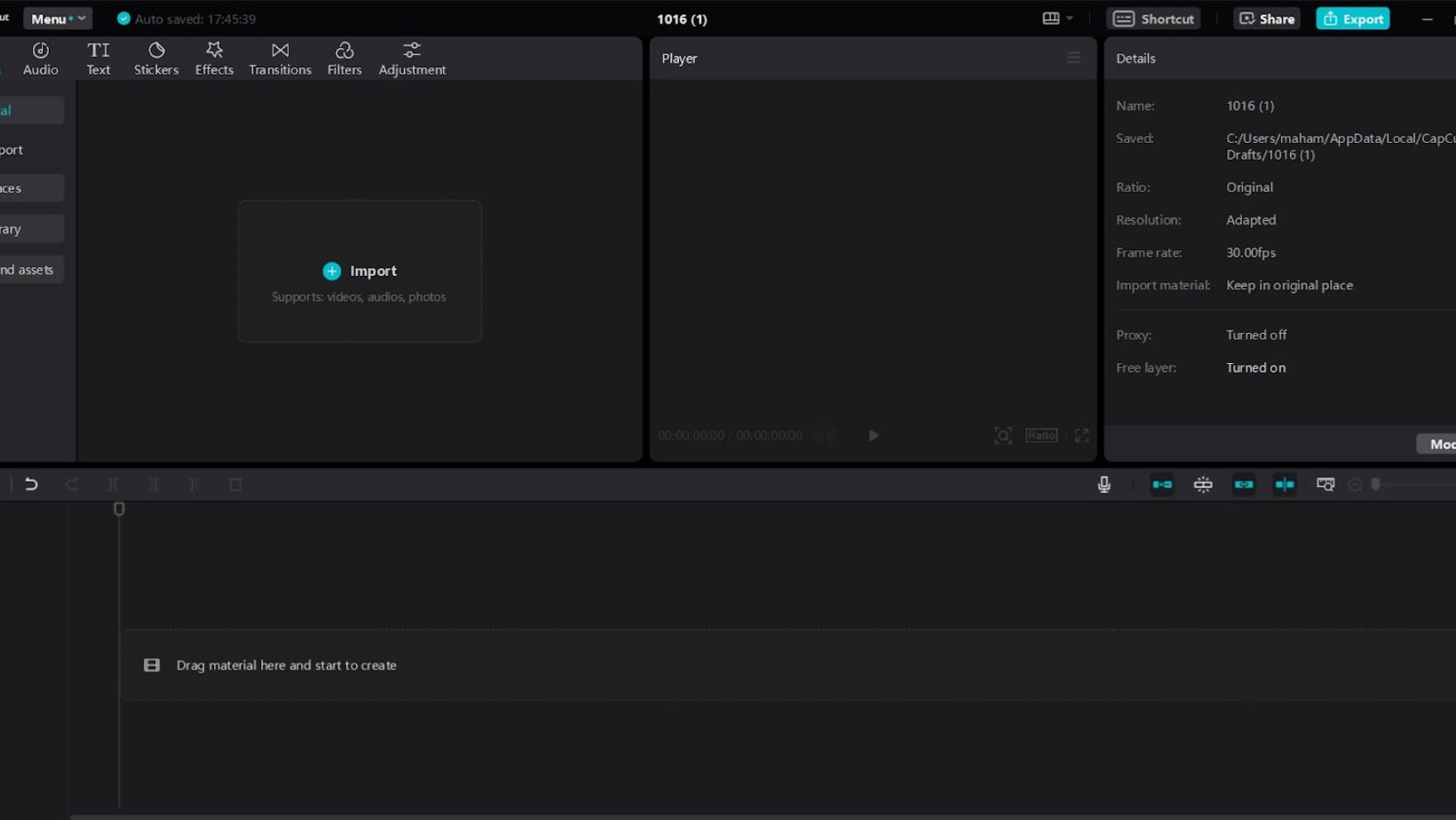The height and width of the screenshot is (820, 1456).
Task: Click the timeline playhead marker
Action: point(119,509)
